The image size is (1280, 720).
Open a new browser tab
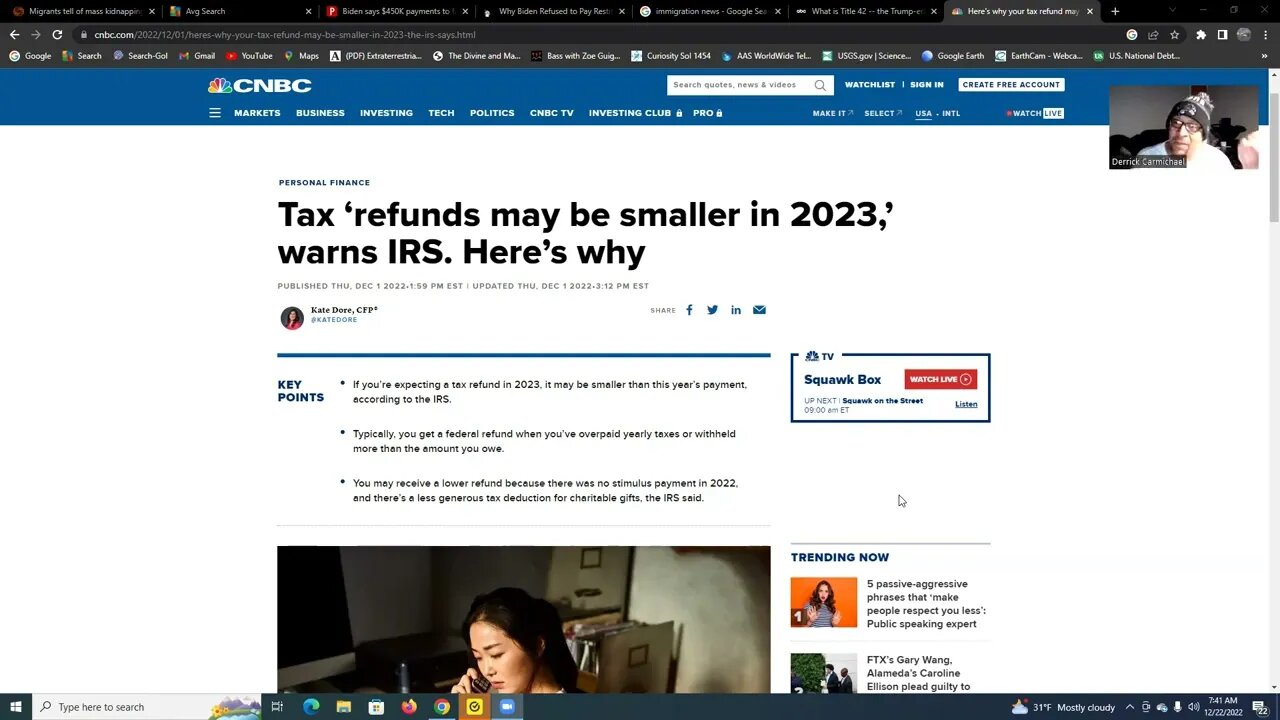click(1115, 11)
